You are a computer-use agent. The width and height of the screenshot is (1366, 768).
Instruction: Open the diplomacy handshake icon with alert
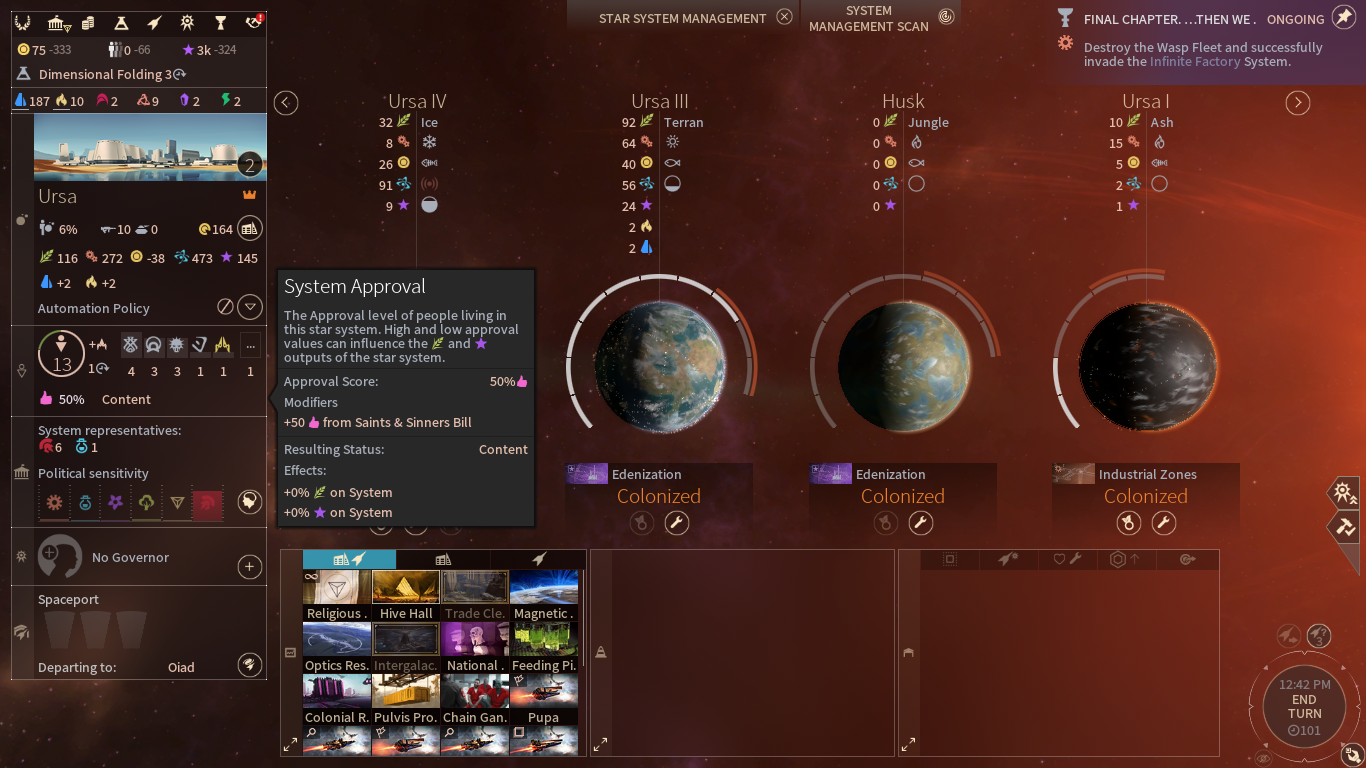[253, 22]
